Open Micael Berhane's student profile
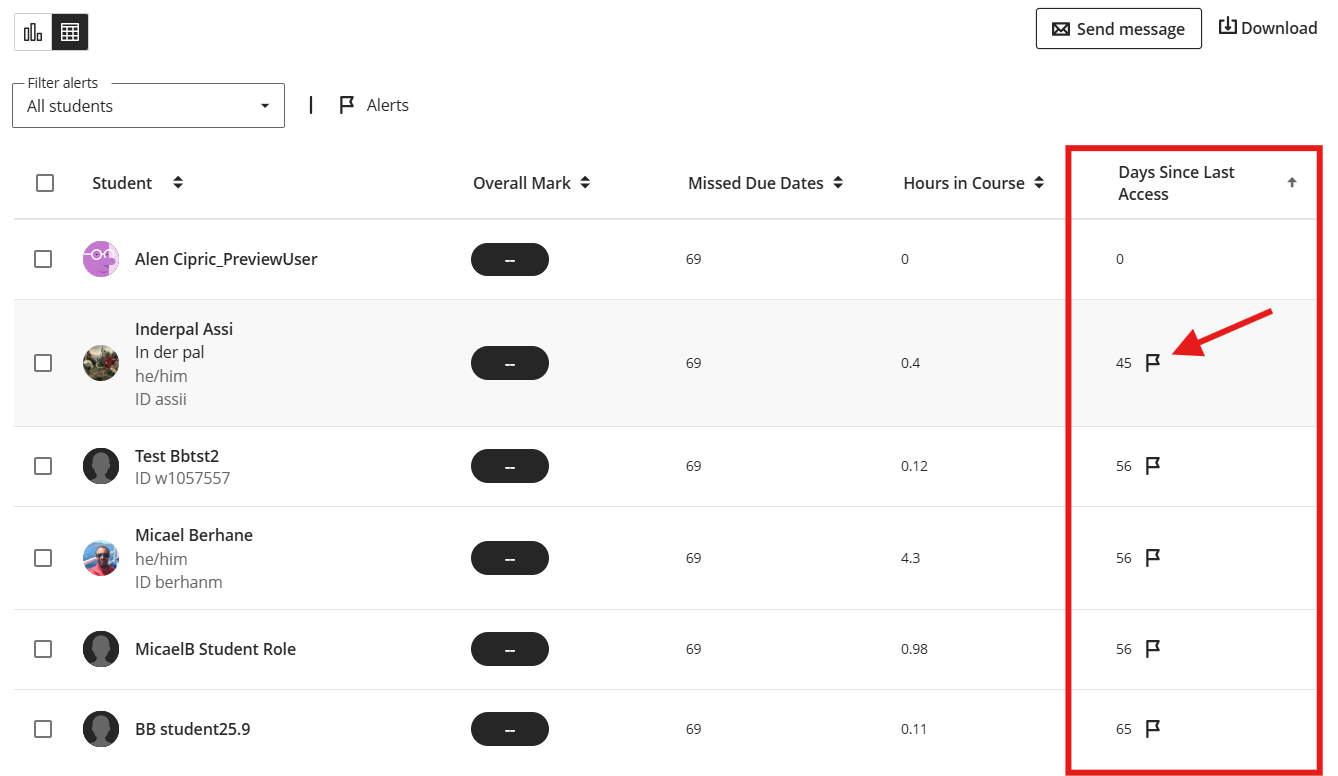The width and height of the screenshot is (1338, 776). pyautogui.click(x=193, y=534)
